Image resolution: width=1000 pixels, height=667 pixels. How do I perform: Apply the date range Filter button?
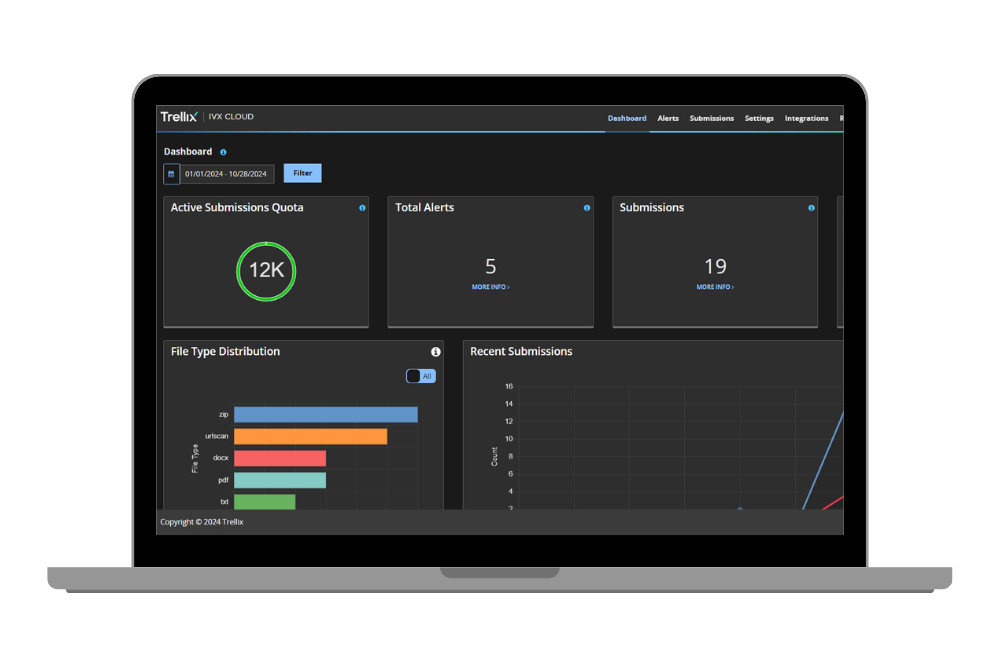point(302,173)
